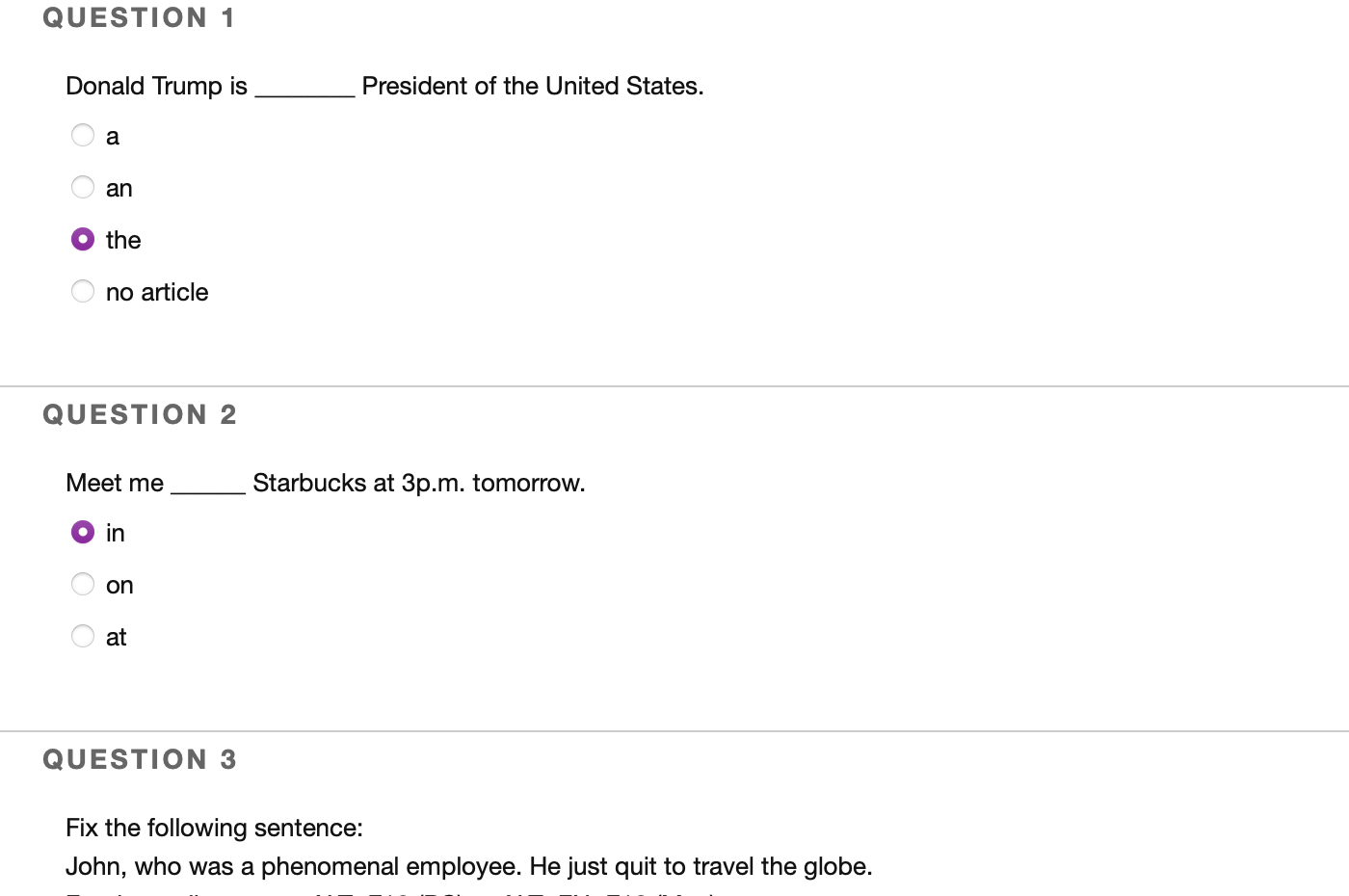Screen dimensions: 1349x896
Task: Click the "the" answer label text
Action: coord(122,239)
